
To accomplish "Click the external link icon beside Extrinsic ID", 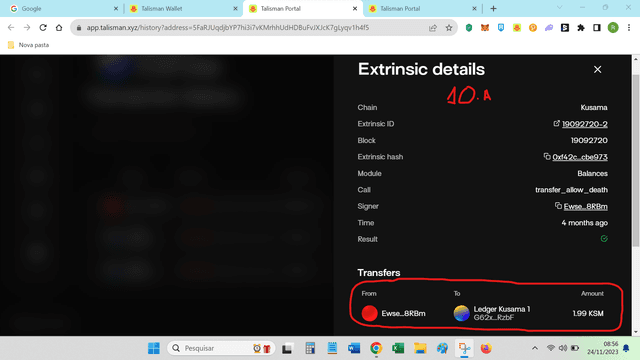I will (x=556, y=123).
